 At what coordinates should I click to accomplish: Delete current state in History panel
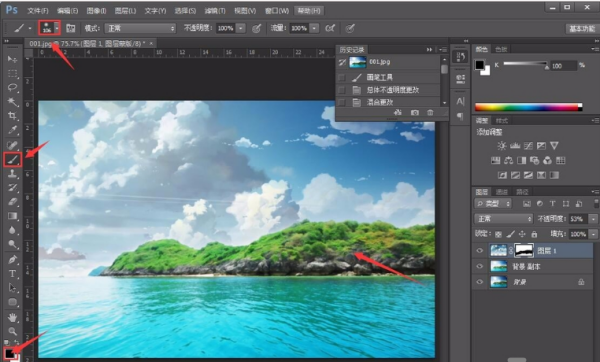click(x=430, y=113)
